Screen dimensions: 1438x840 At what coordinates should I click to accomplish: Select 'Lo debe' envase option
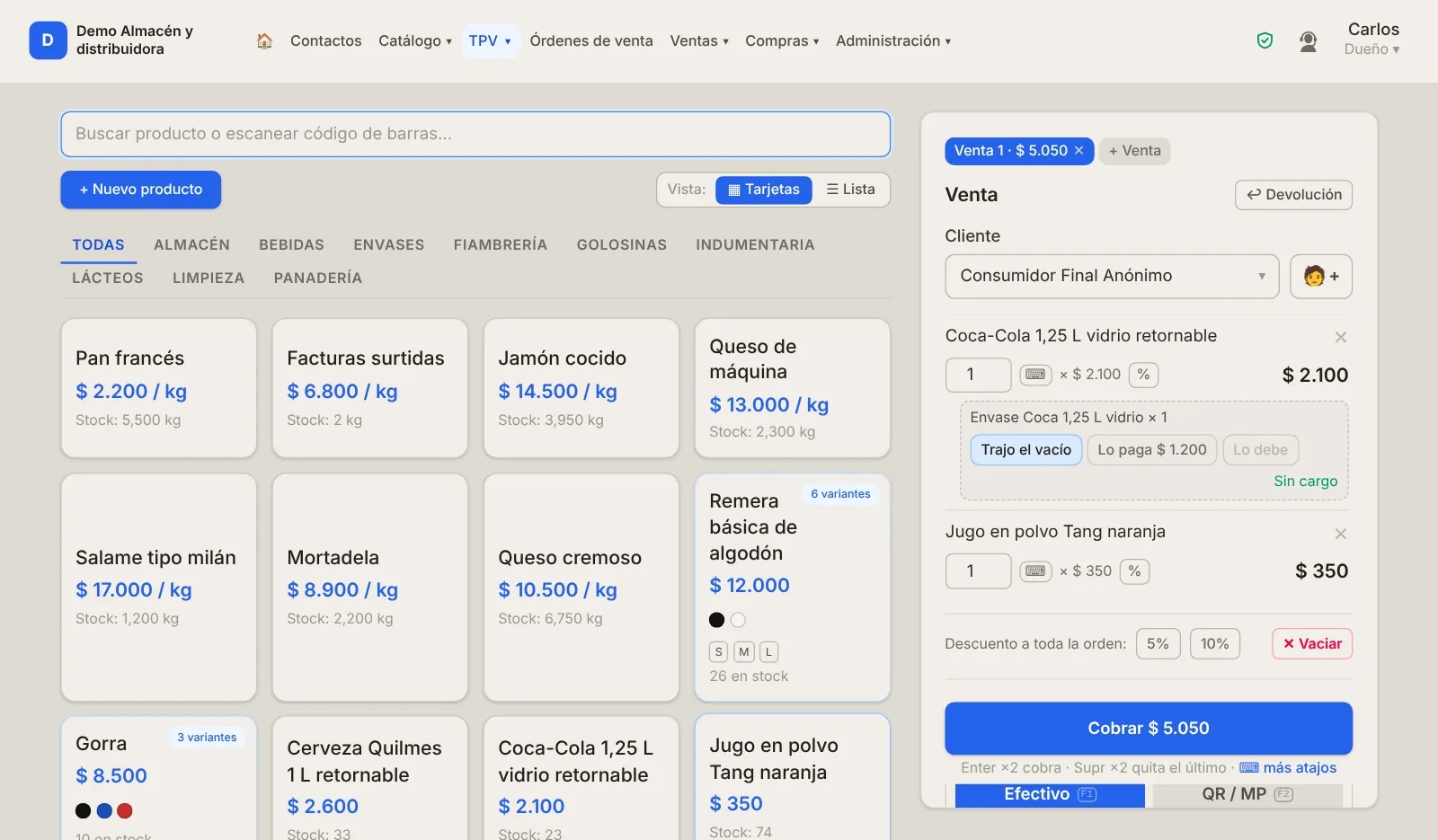coord(1260,450)
